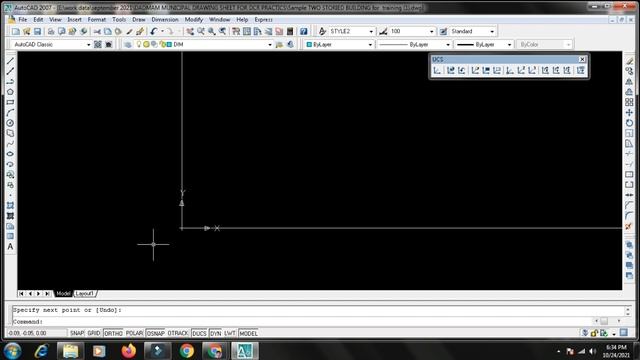Toggle POLAR tracking in status bar
The width and height of the screenshot is (640, 360).
tap(134, 333)
